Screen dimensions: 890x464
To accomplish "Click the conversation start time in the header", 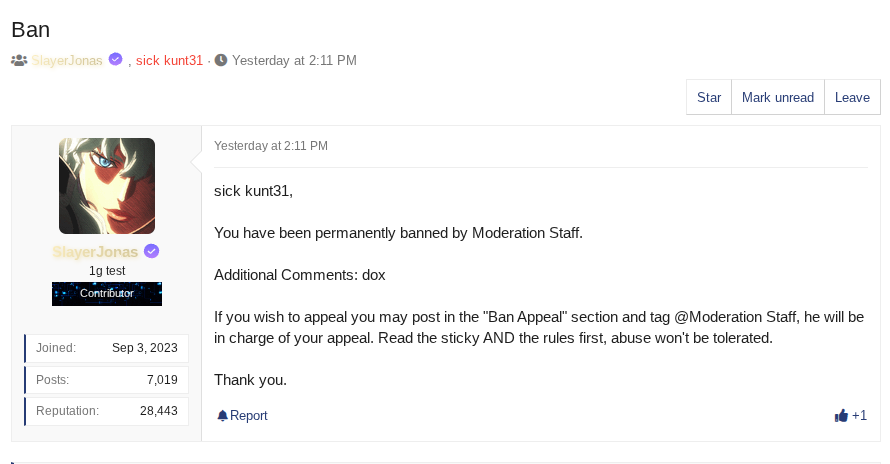I will [294, 60].
